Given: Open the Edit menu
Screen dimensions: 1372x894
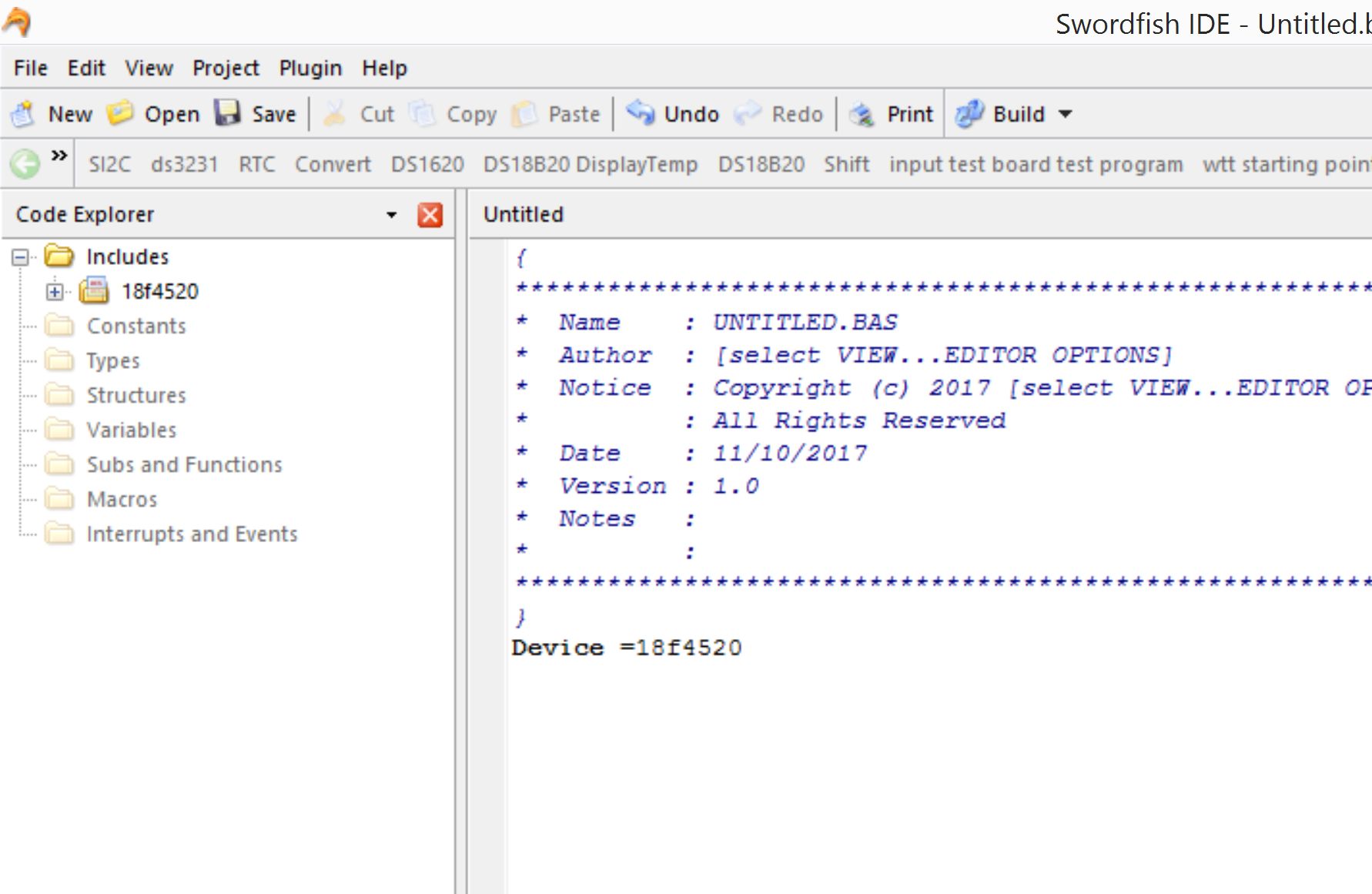Looking at the screenshot, I should click(x=86, y=69).
